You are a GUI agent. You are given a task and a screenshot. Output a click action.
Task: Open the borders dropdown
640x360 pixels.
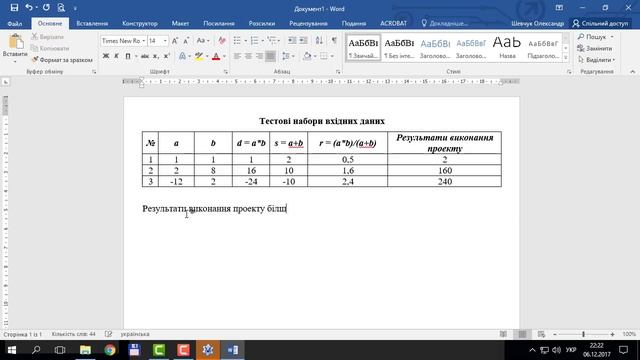pyautogui.click(x=332, y=56)
